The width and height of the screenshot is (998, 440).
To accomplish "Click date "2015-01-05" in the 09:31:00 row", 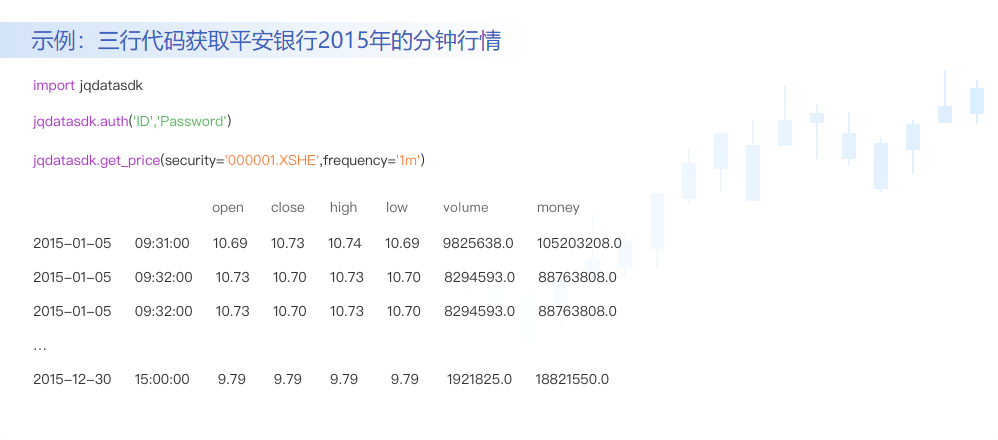I will pyautogui.click(x=72, y=243).
